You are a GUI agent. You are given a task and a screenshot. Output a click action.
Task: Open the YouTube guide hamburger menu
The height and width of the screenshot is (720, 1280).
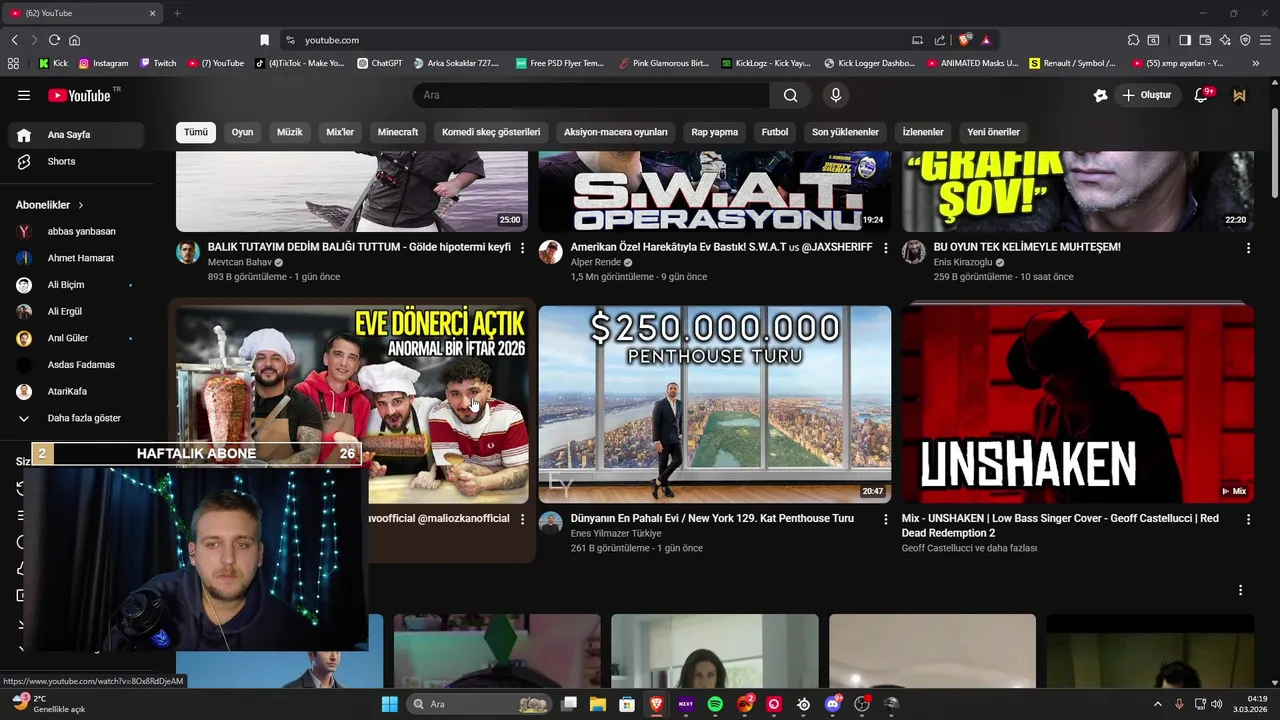pyautogui.click(x=24, y=95)
